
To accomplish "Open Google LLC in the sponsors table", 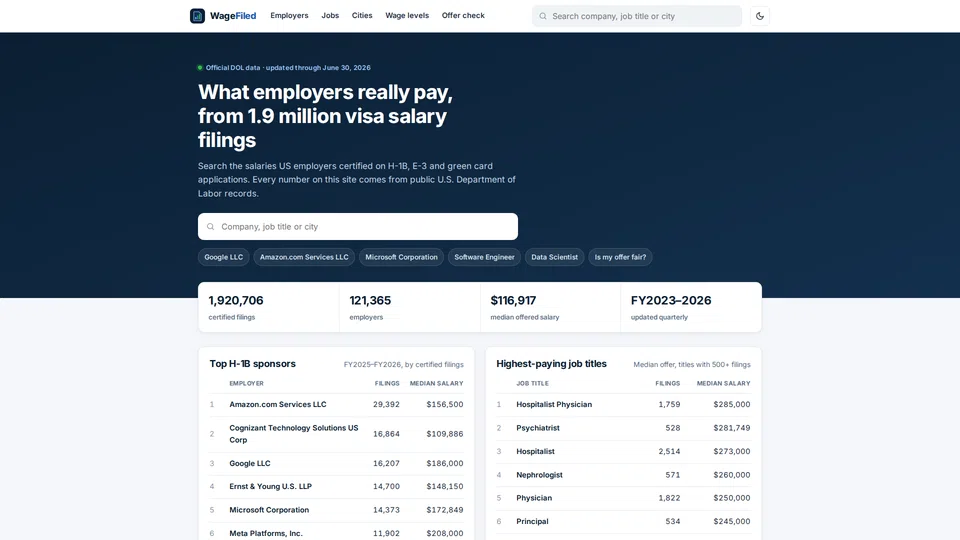I will click(x=250, y=463).
